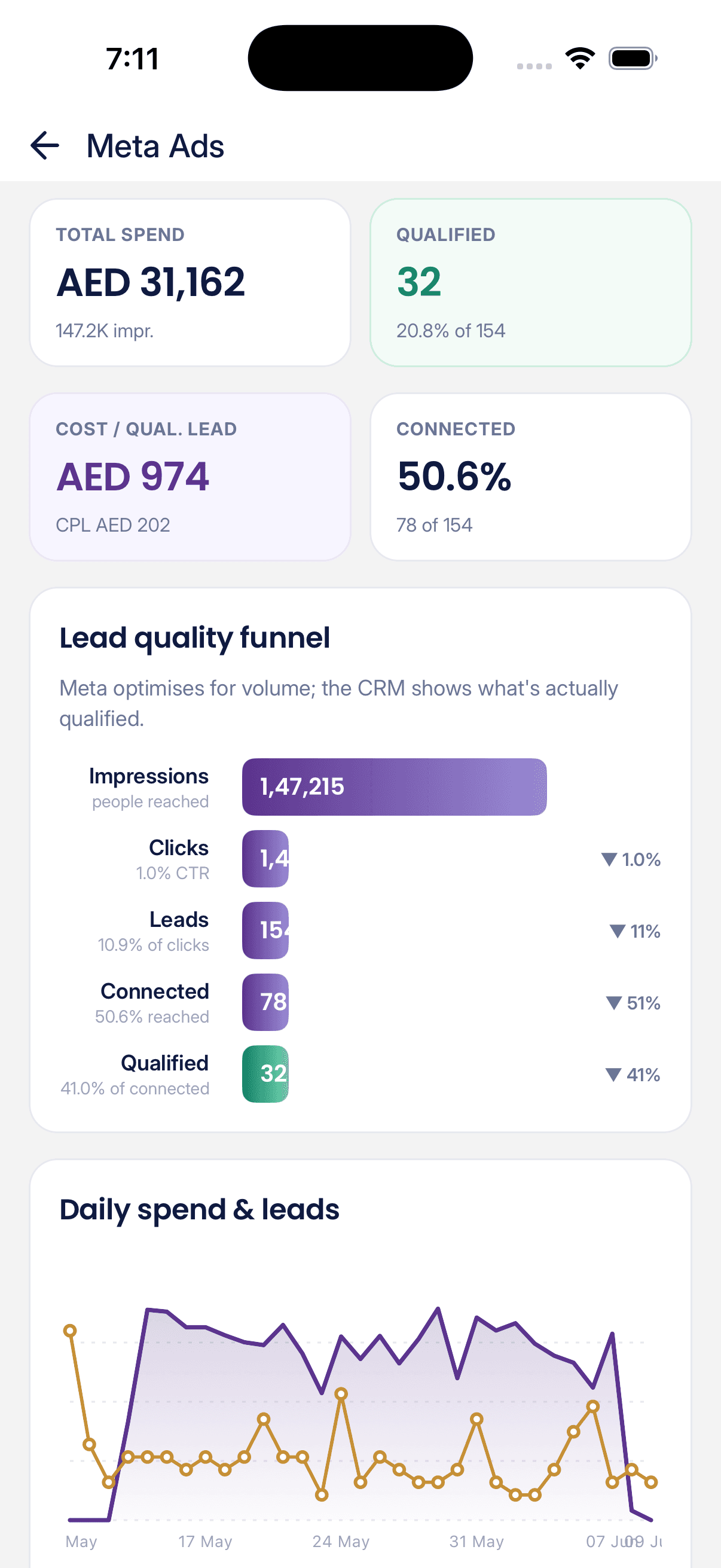Select the 24 May chart axis label

(341, 1542)
